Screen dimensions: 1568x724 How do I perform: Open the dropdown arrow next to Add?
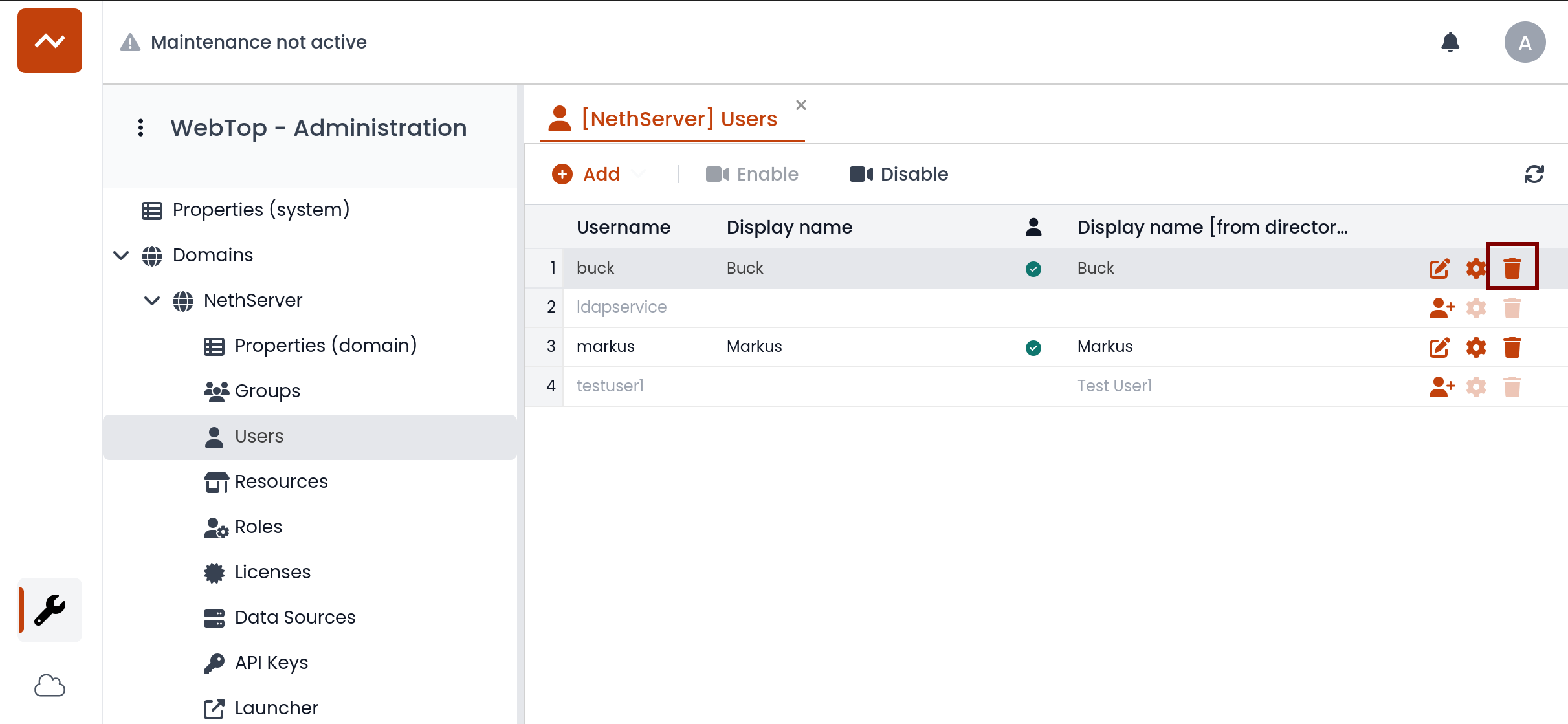(639, 174)
